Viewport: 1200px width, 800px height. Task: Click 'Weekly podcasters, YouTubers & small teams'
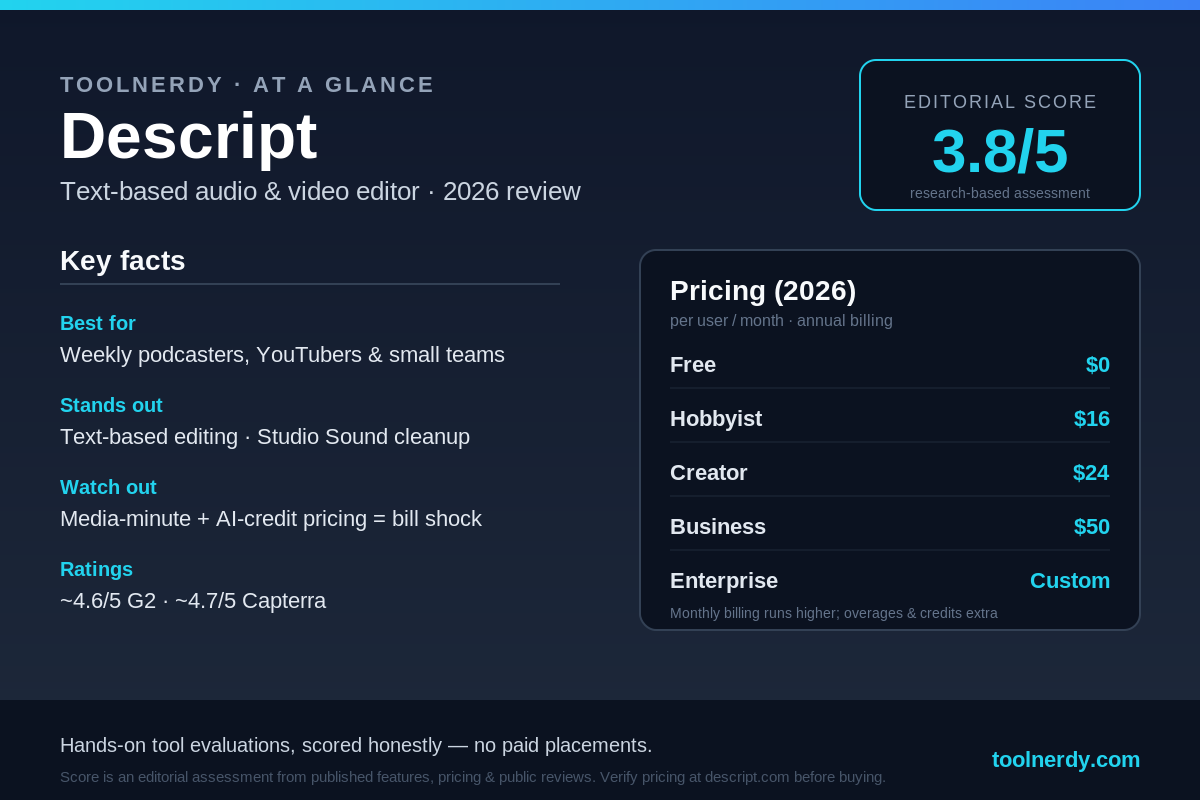tap(282, 355)
